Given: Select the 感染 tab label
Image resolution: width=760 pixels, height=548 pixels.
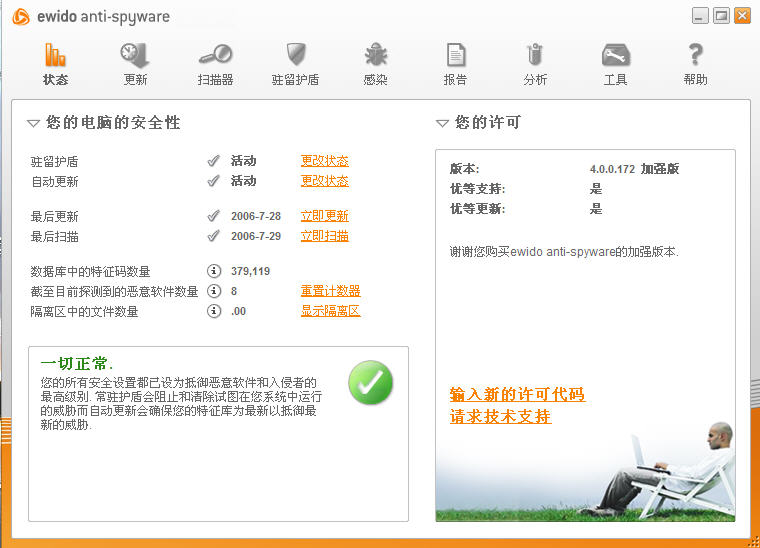Looking at the screenshot, I should click(376, 79).
